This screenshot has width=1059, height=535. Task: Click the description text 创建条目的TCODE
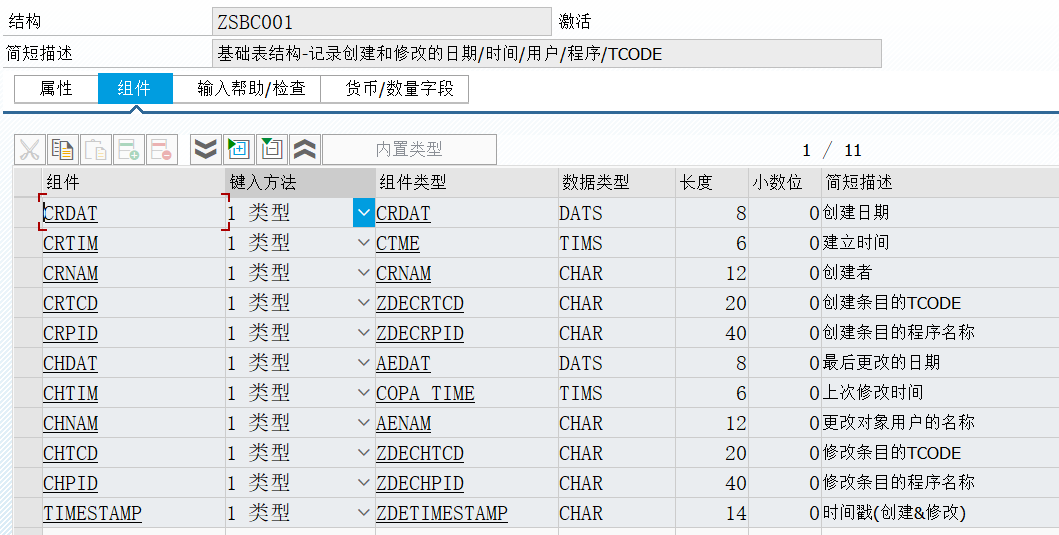coord(892,303)
